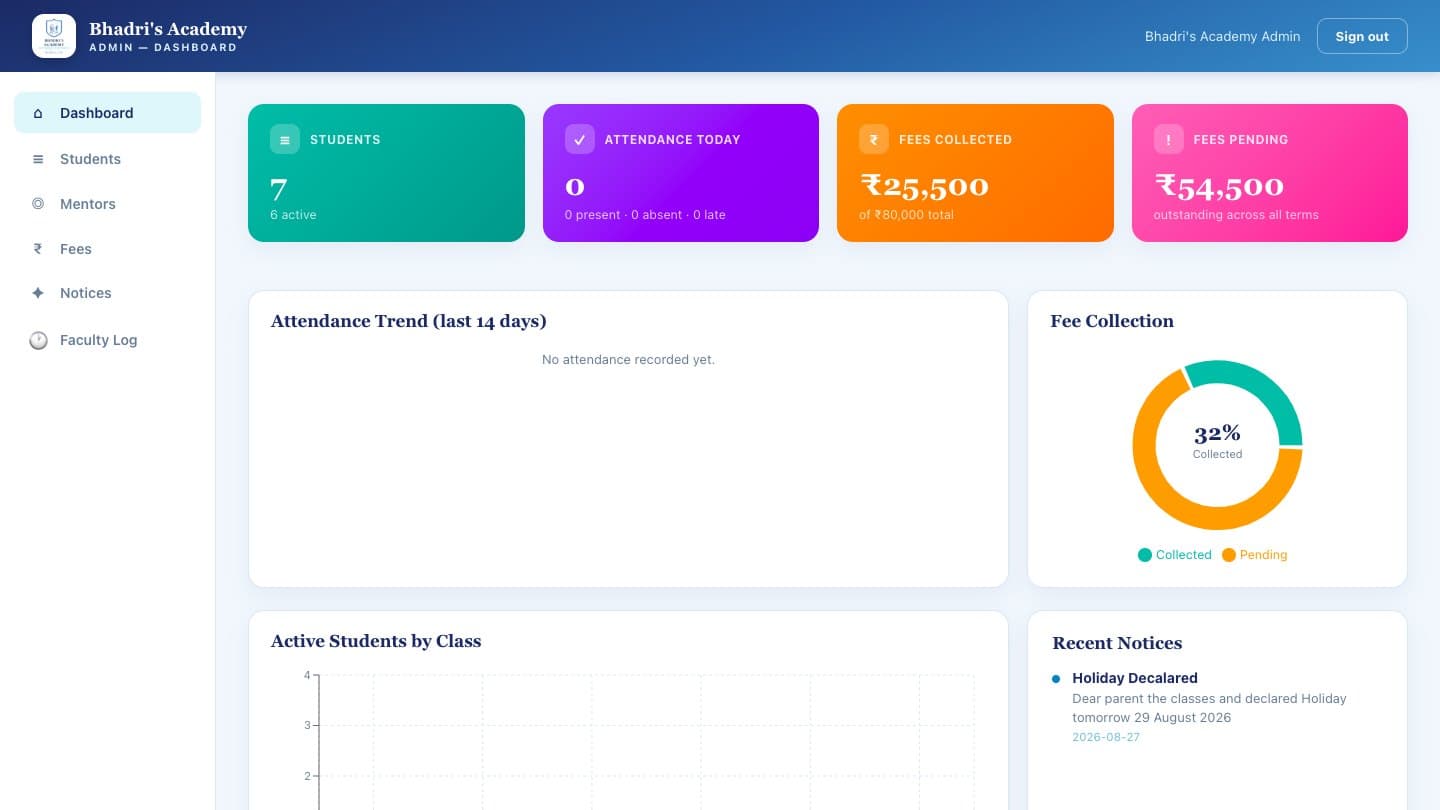Click the Active Students by Class heading
This screenshot has height=810, width=1440.
click(376, 641)
